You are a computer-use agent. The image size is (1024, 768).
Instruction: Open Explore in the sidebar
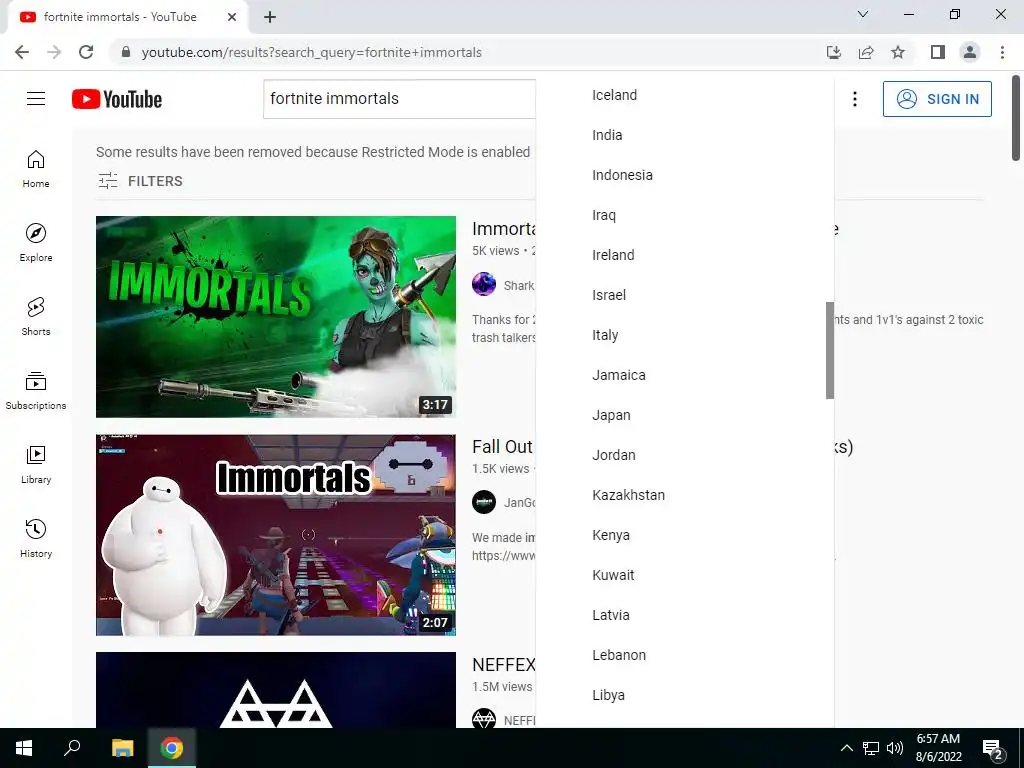point(36,243)
